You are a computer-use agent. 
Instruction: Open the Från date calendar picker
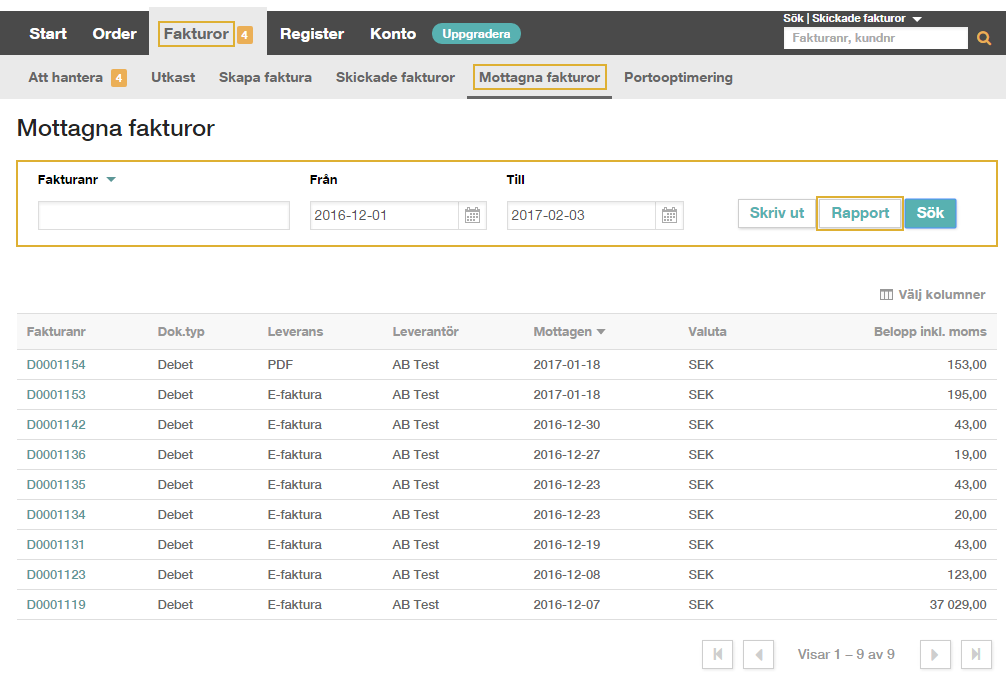click(x=472, y=215)
